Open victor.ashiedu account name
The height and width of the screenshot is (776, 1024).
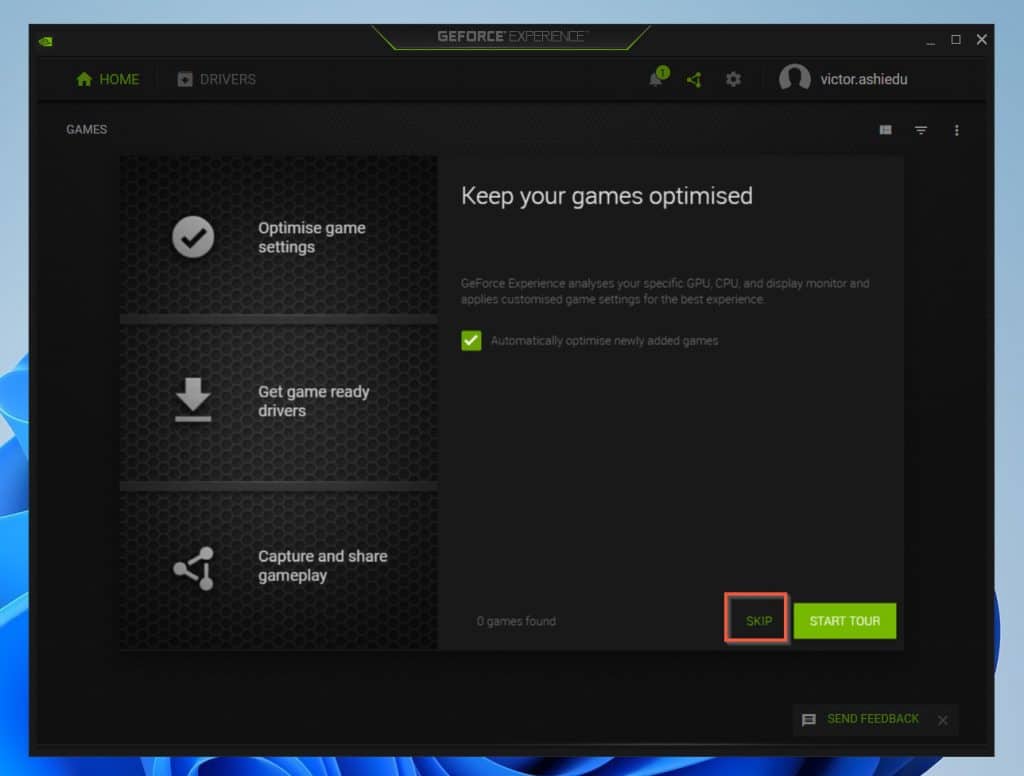pos(863,79)
